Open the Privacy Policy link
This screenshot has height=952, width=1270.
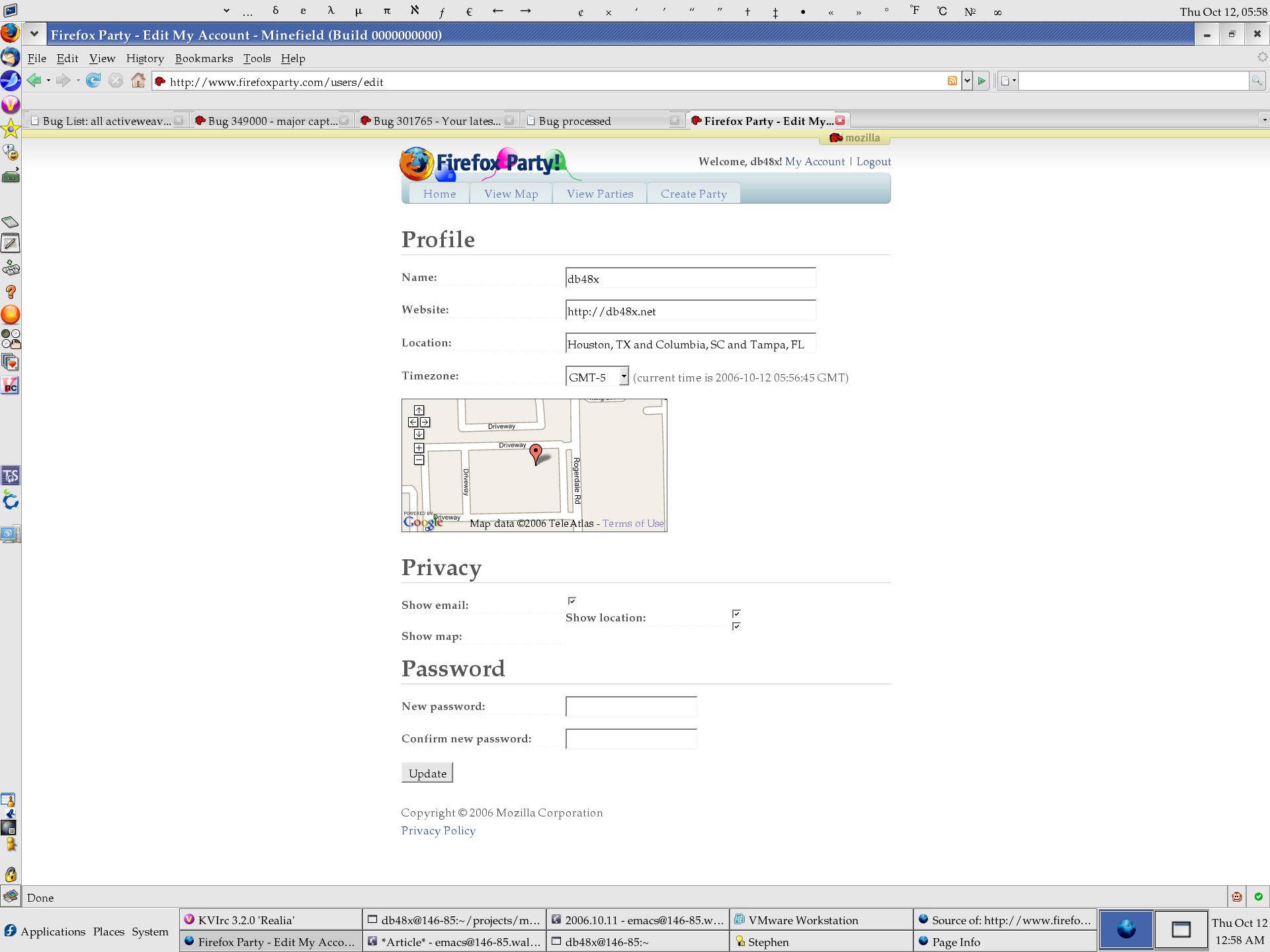tap(439, 830)
